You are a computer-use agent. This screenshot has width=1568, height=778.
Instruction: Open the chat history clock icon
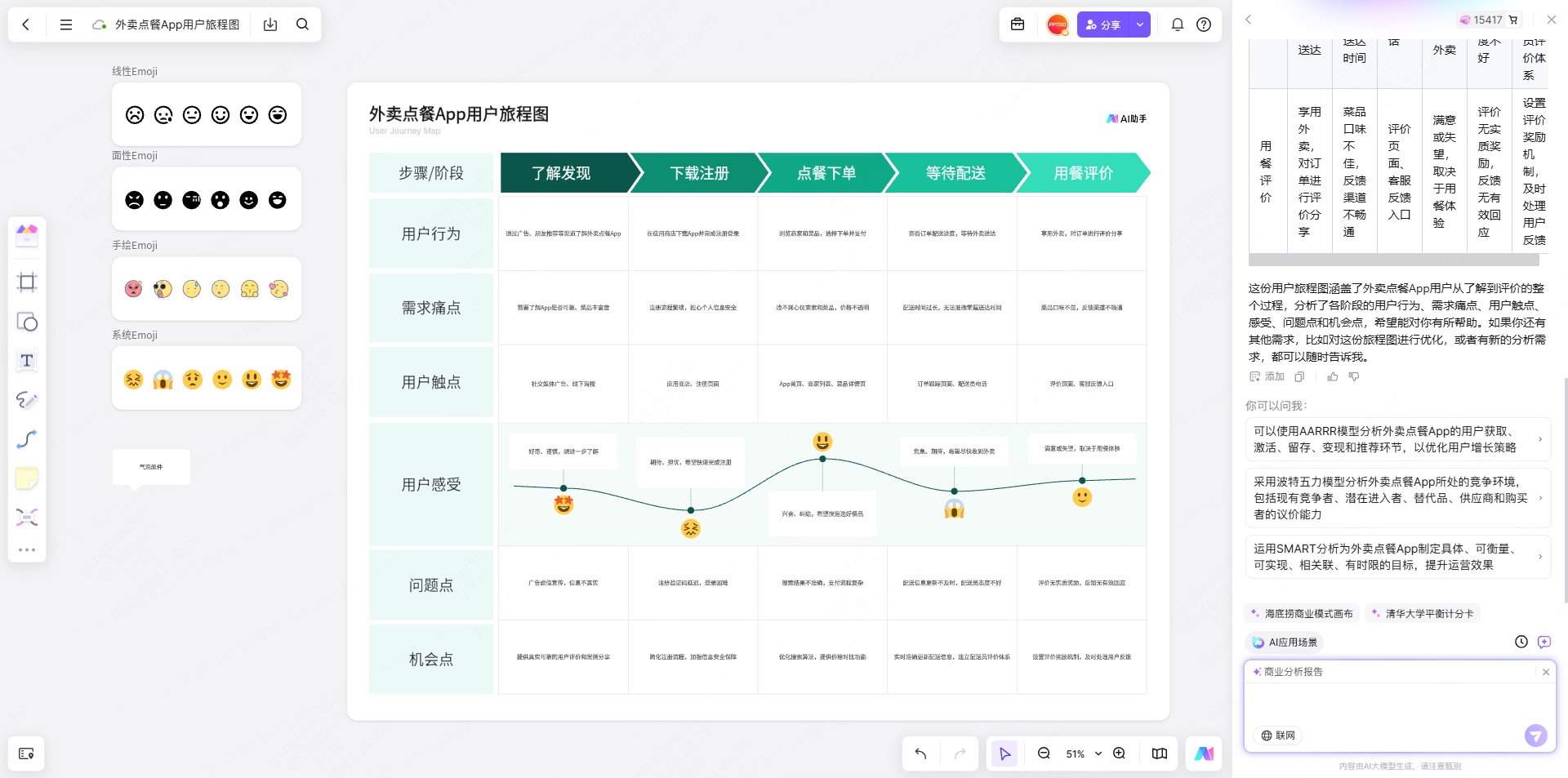pos(1521,642)
